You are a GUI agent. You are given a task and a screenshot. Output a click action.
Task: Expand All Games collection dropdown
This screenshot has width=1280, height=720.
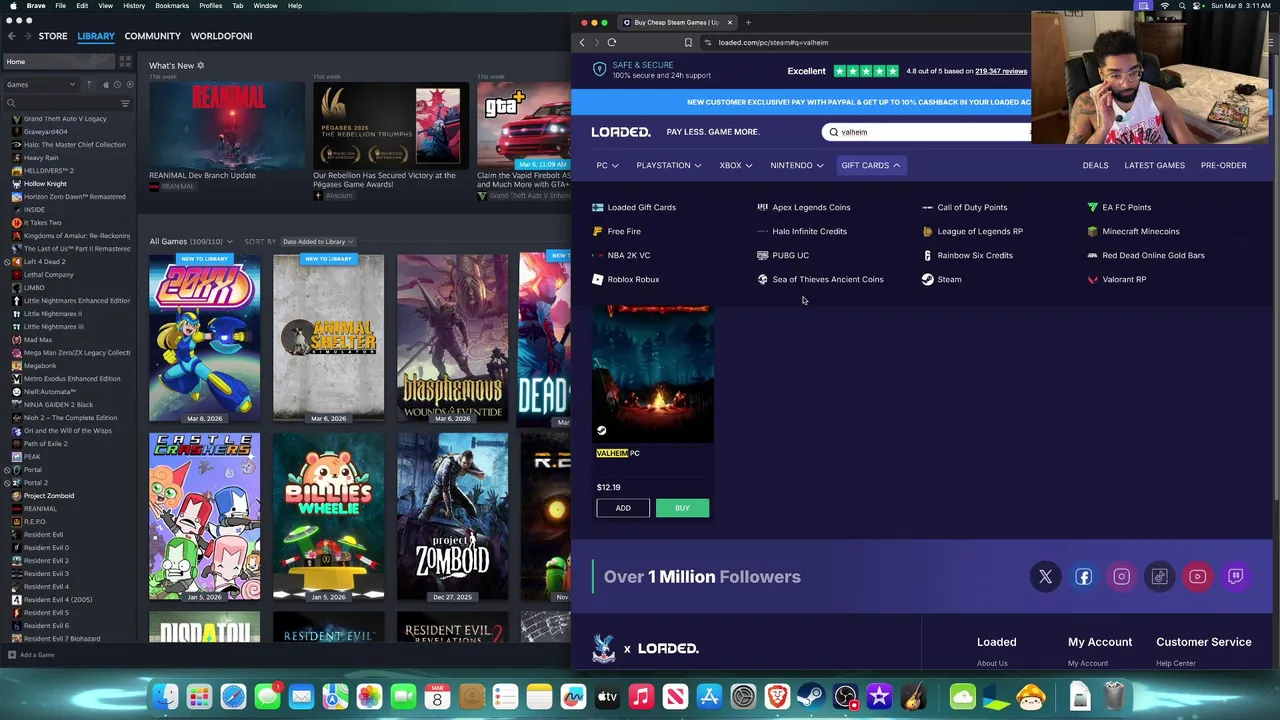pyautogui.click(x=191, y=241)
